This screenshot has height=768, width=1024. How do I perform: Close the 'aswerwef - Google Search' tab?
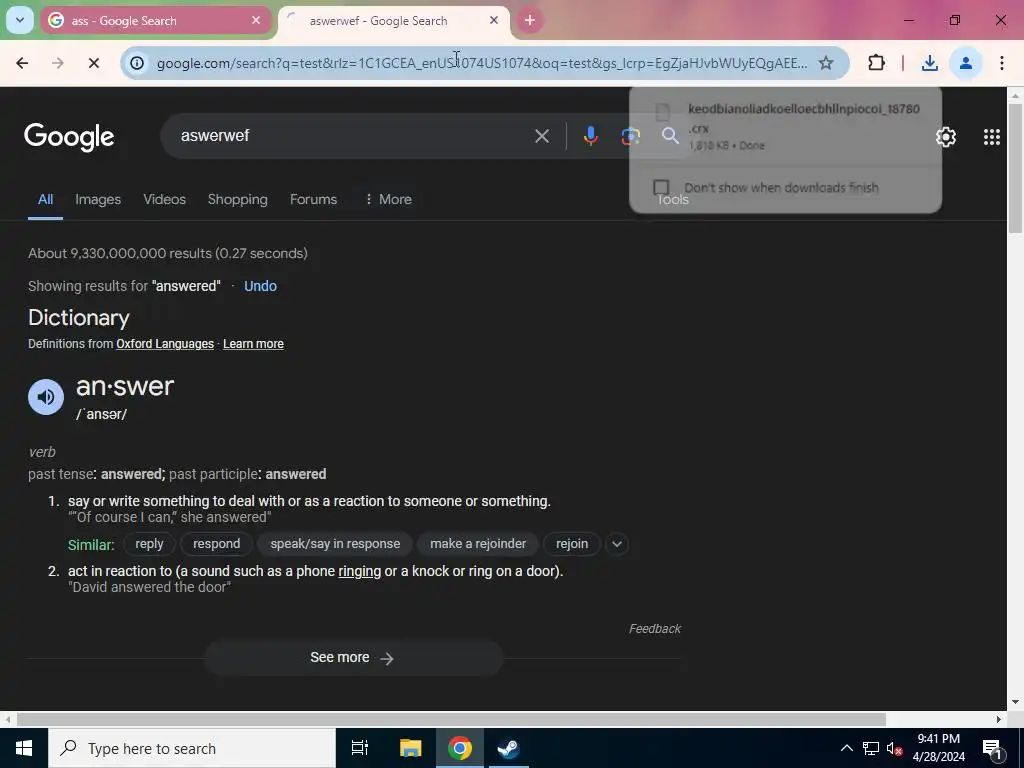tap(494, 21)
